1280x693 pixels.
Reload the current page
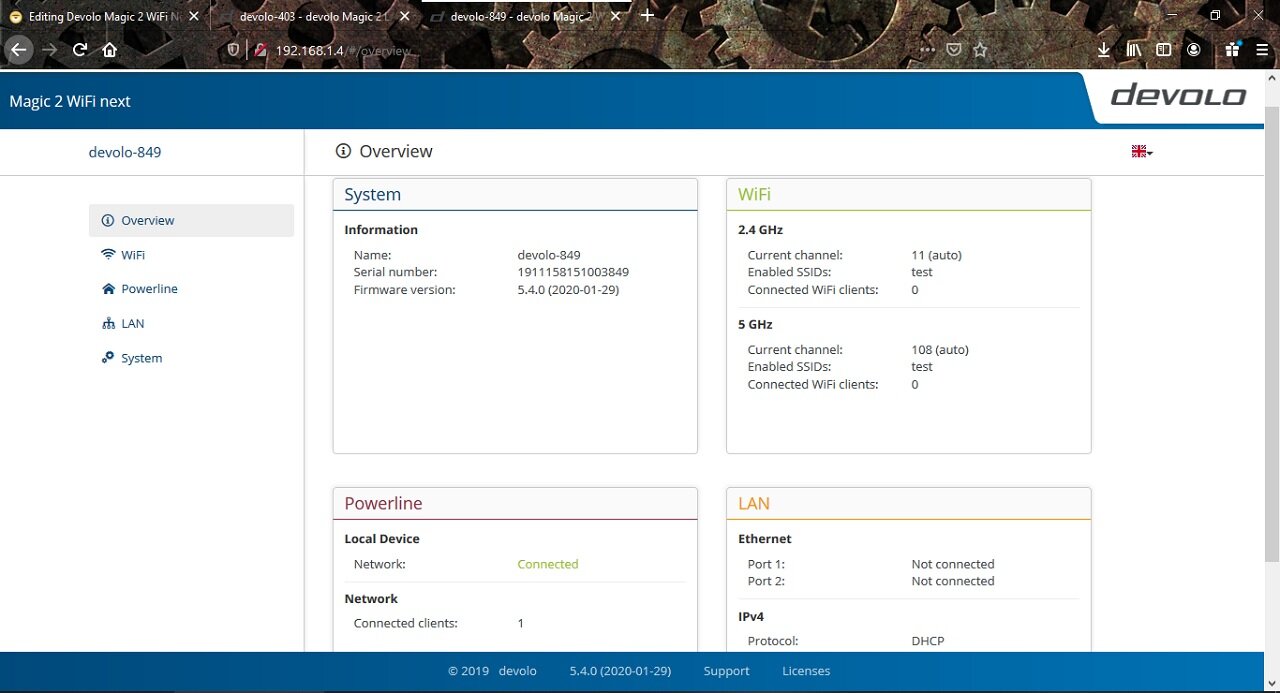pyautogui.click(x=80, y=49)
